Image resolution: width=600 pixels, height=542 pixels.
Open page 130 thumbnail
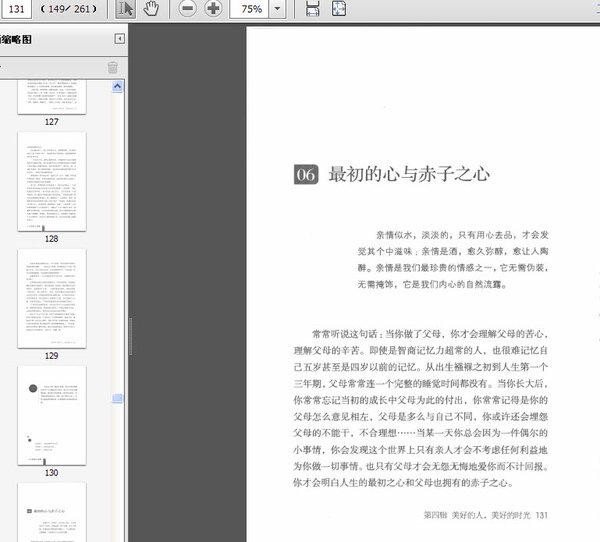[52, 415]
